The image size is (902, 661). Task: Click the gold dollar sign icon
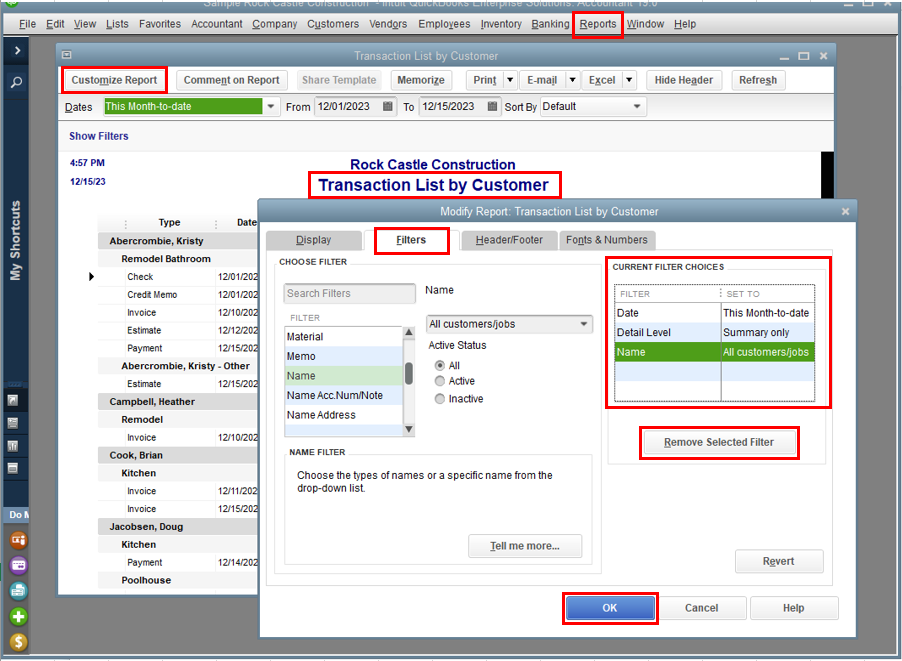(18, 642)
